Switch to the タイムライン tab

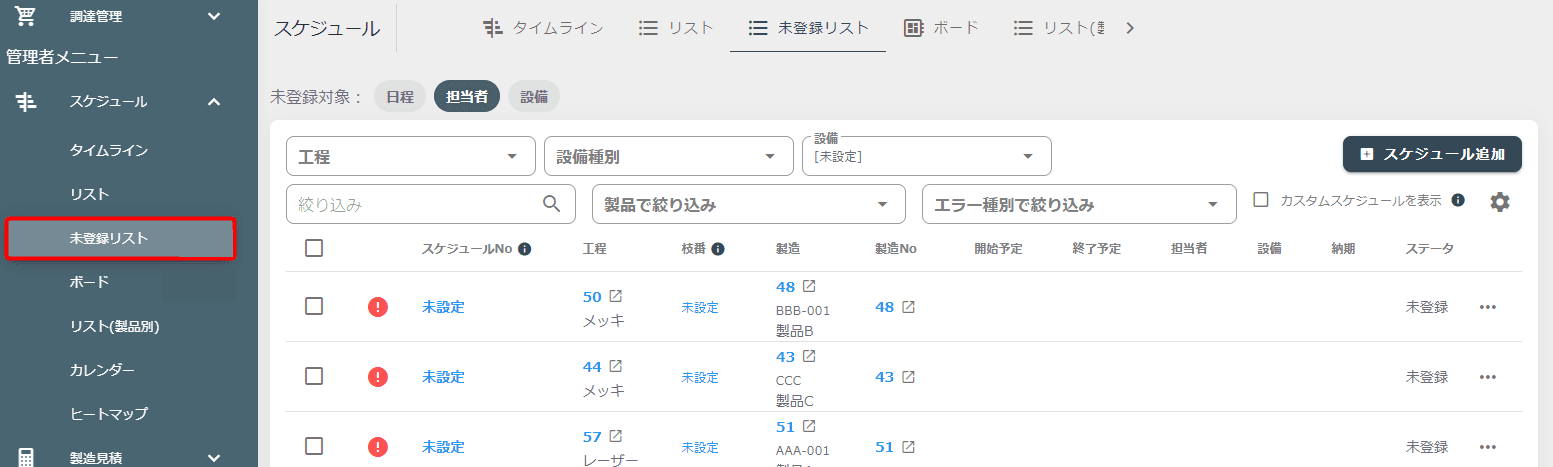coord(543,28)
